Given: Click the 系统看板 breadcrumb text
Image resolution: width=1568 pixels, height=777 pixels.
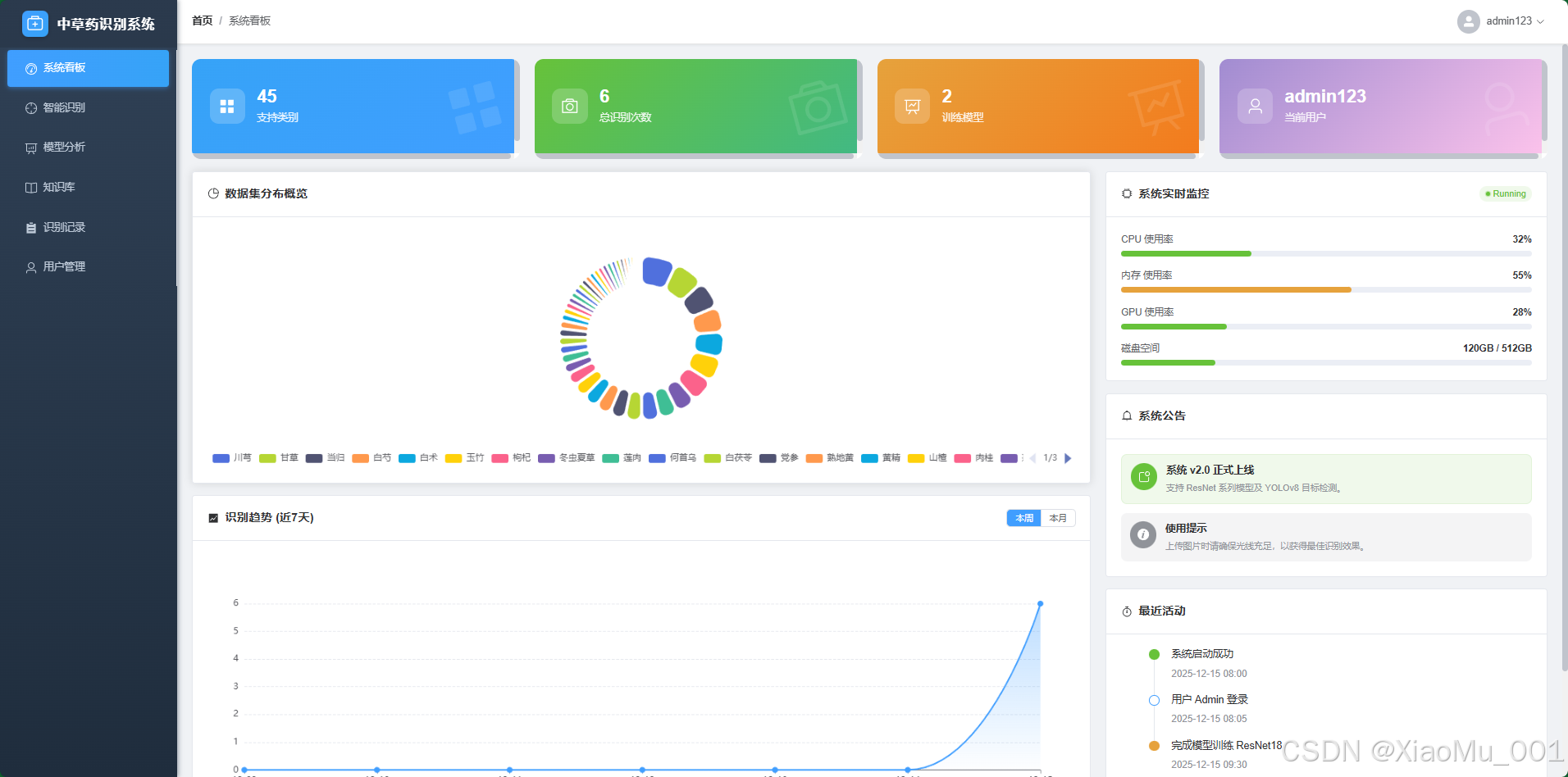Looking at the screenshot, I should 249,20.
